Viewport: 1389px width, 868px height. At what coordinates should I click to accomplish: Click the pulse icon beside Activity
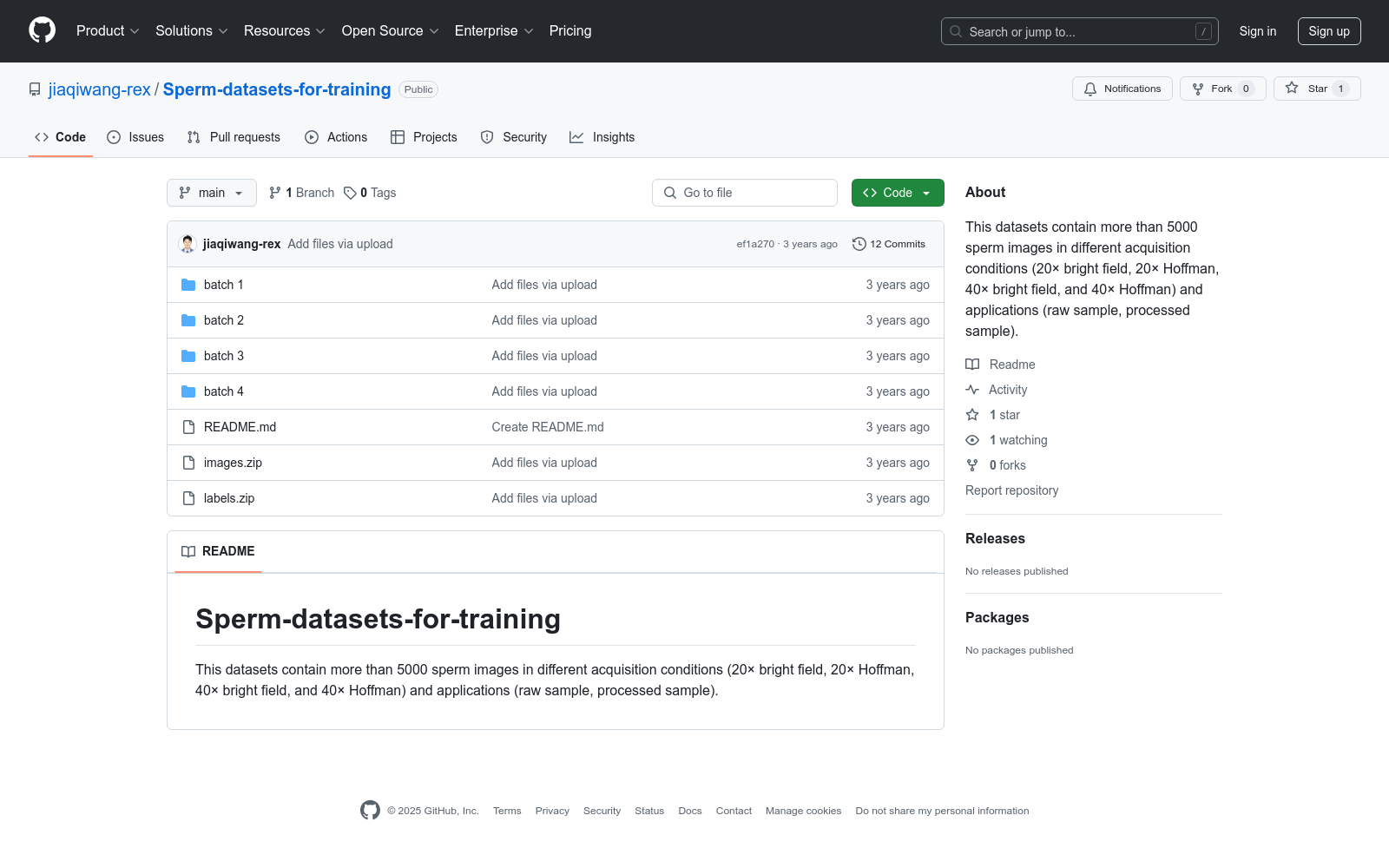(972, 390)
